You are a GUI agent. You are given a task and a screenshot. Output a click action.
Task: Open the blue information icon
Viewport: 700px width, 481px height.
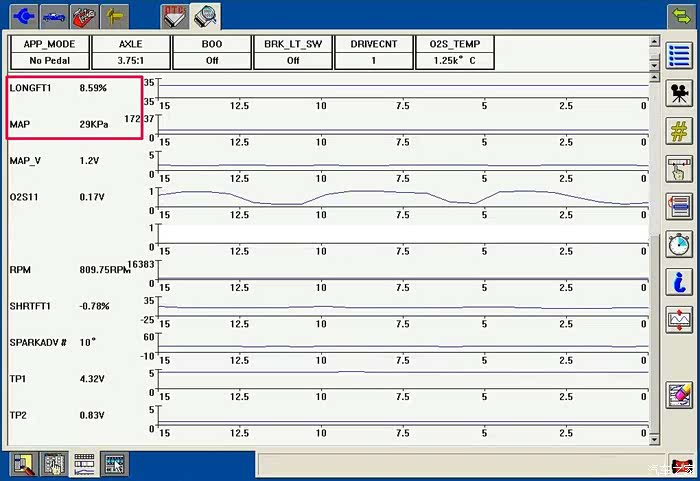click(x=680, y=282)
